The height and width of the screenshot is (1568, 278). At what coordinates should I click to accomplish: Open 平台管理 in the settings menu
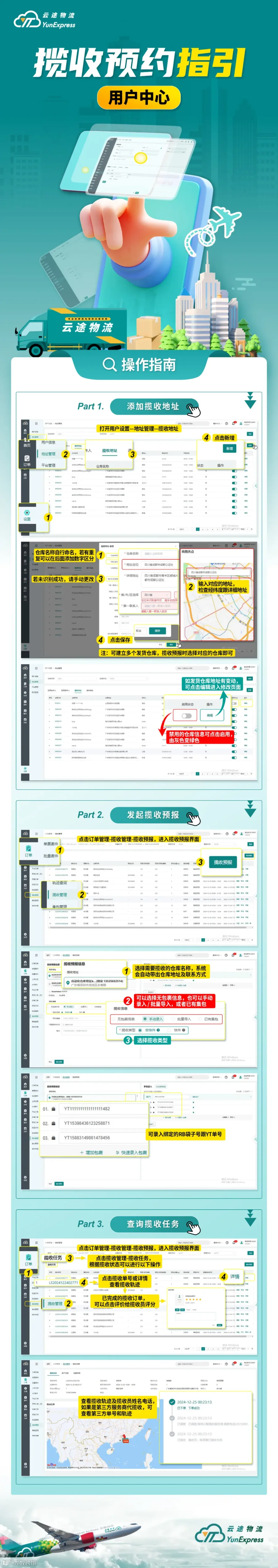coord(48,465)
